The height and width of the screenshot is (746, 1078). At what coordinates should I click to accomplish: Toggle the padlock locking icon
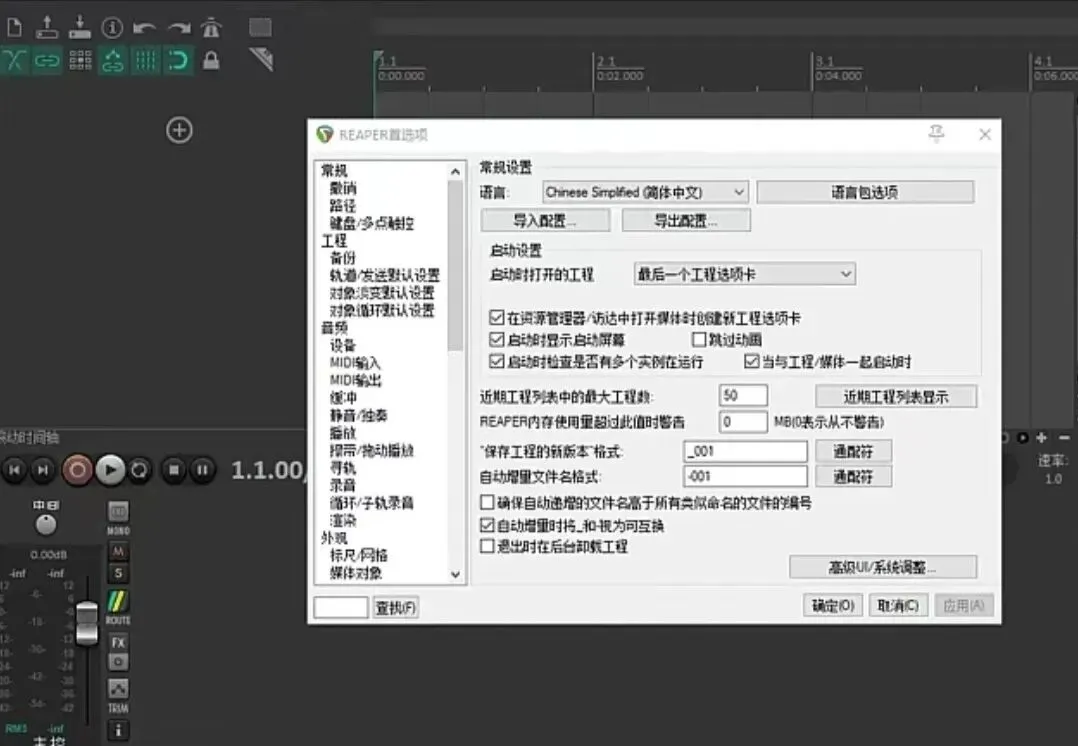(x=211, y=61)
